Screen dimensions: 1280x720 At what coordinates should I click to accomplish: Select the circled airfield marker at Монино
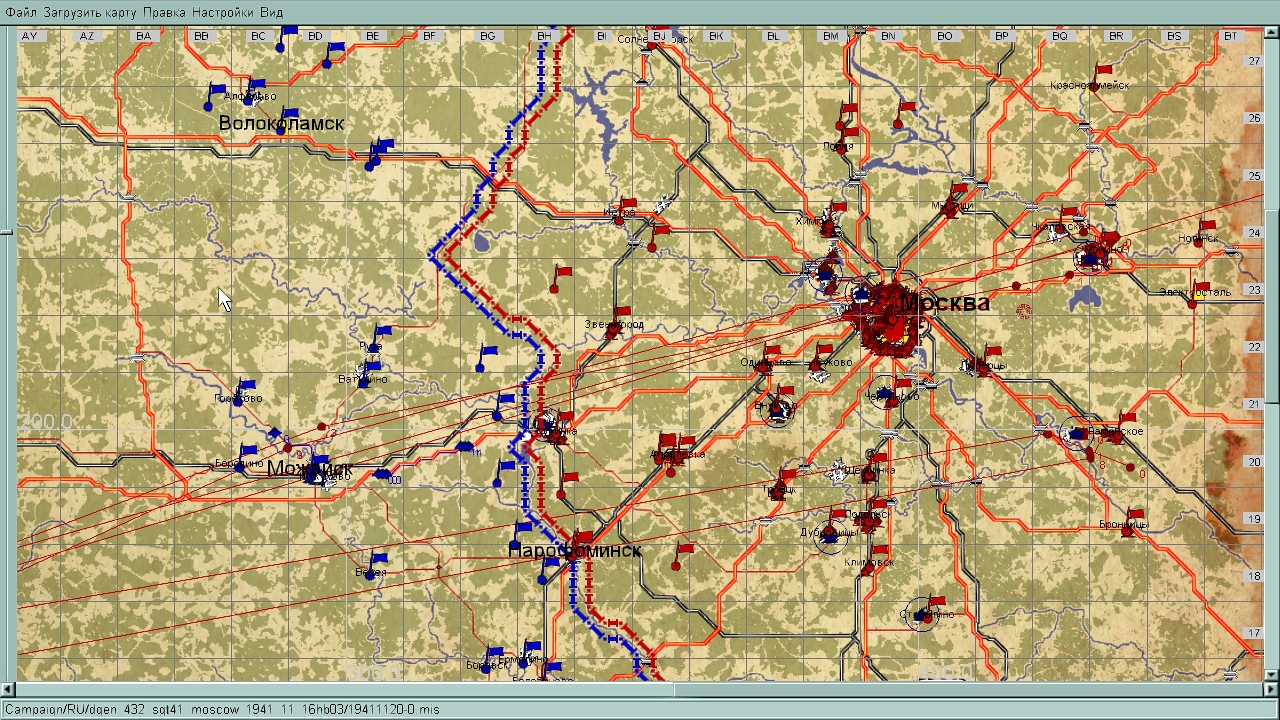pos(1091,259)
